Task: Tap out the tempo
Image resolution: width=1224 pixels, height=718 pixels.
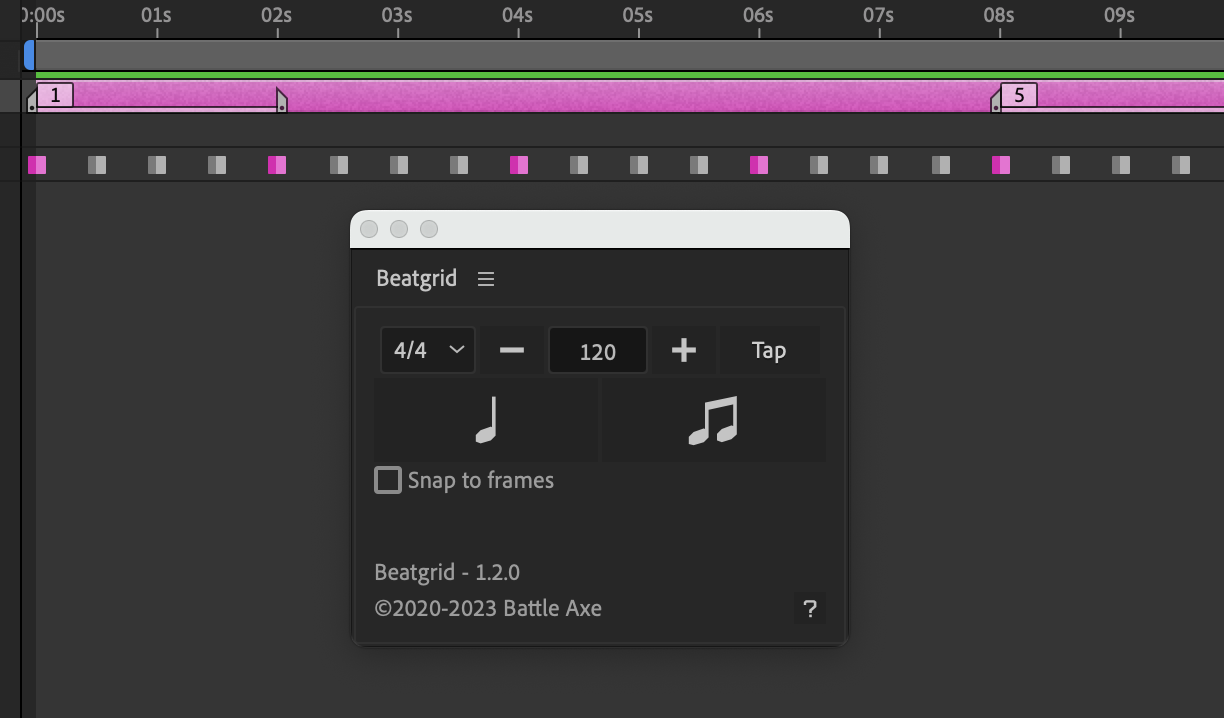Action: click(x=768, y=350)
